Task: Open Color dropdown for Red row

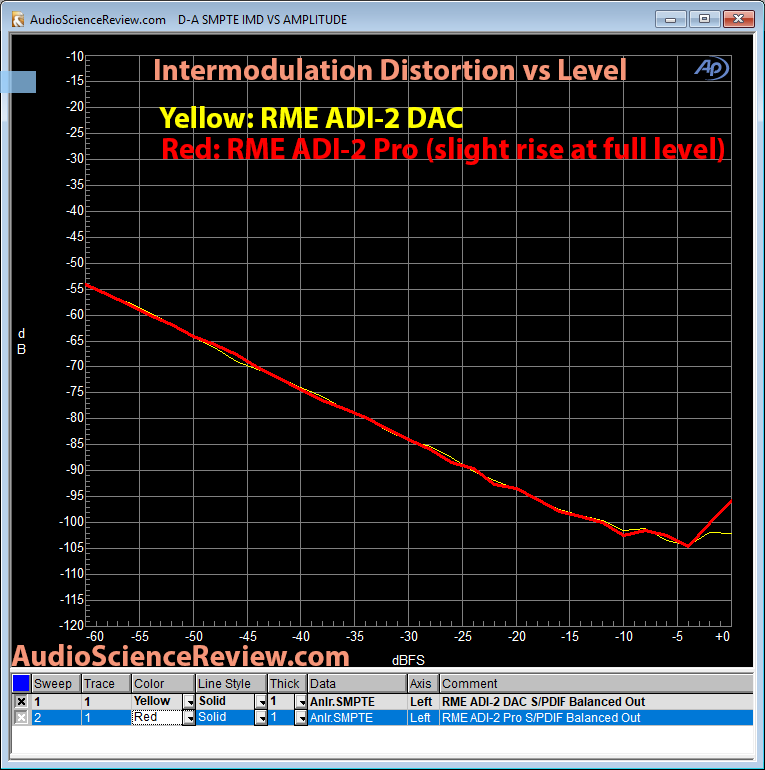Action: (189, 718)
